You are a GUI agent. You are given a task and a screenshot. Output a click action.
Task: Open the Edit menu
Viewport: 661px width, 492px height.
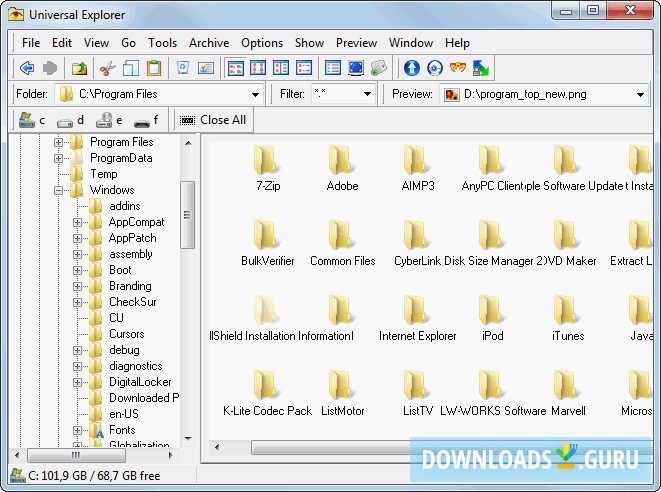click(x=62, y=43)
